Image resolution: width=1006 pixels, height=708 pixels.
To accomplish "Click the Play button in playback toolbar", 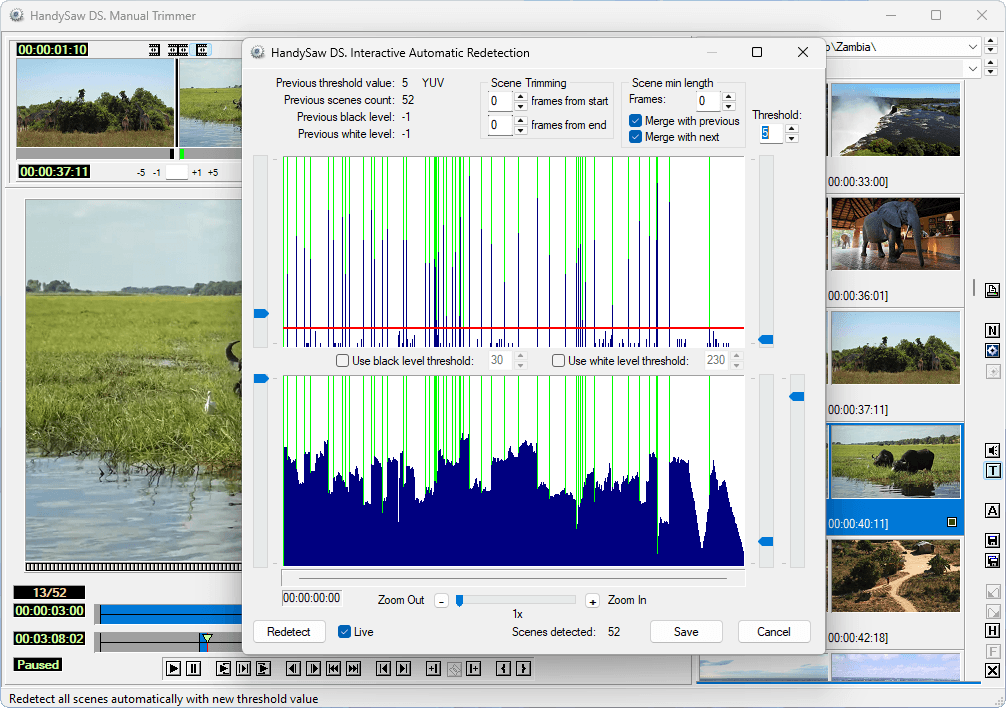I will point(173,668).
